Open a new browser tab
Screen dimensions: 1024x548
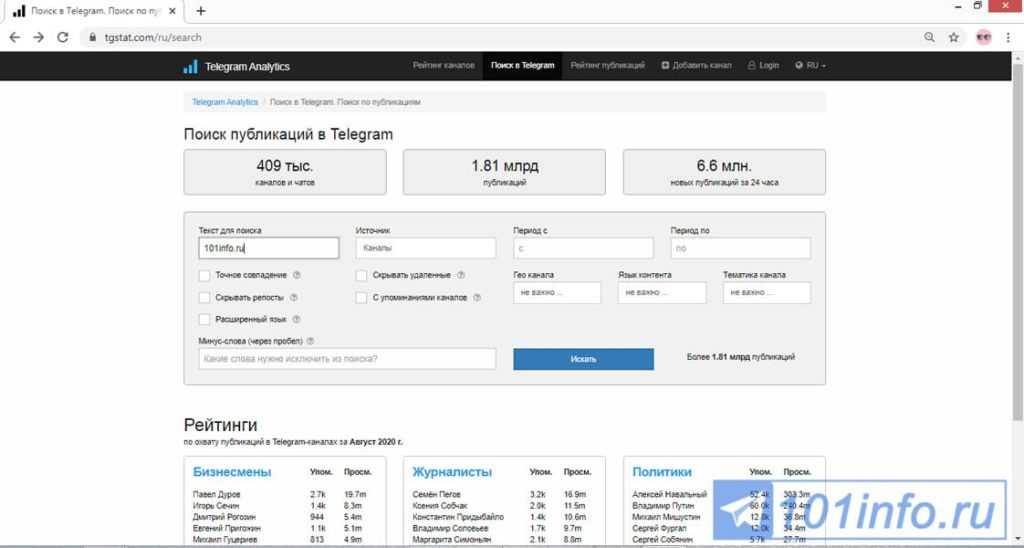click(x=201, y=11)
